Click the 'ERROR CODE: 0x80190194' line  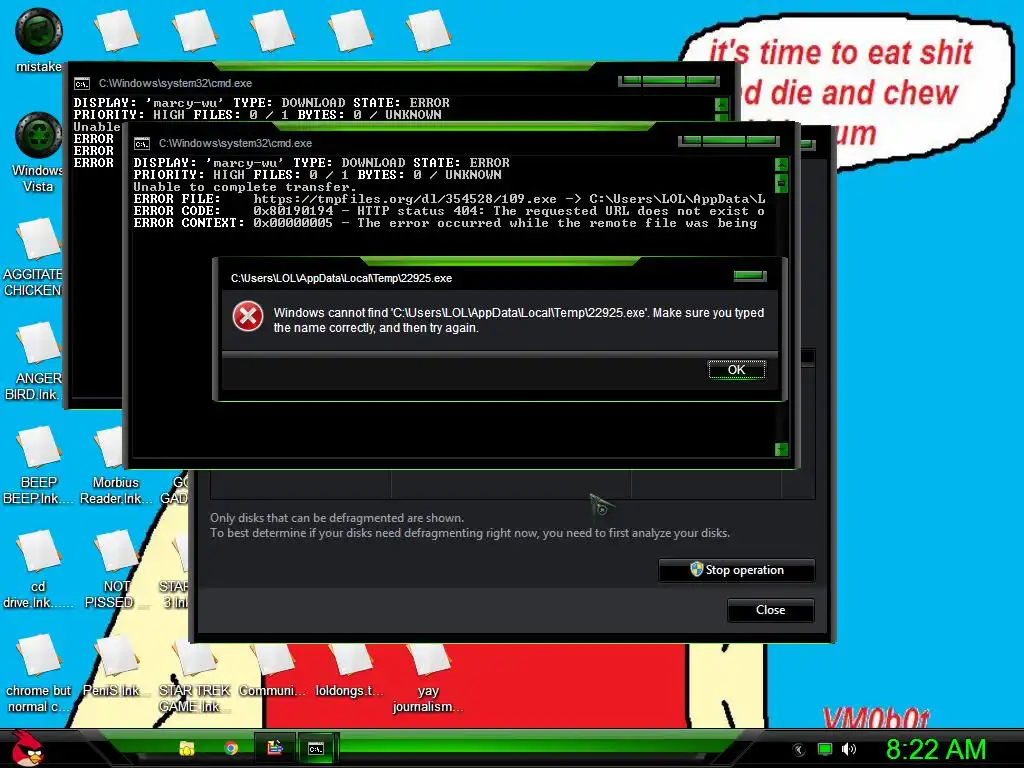tap(449, 211)
